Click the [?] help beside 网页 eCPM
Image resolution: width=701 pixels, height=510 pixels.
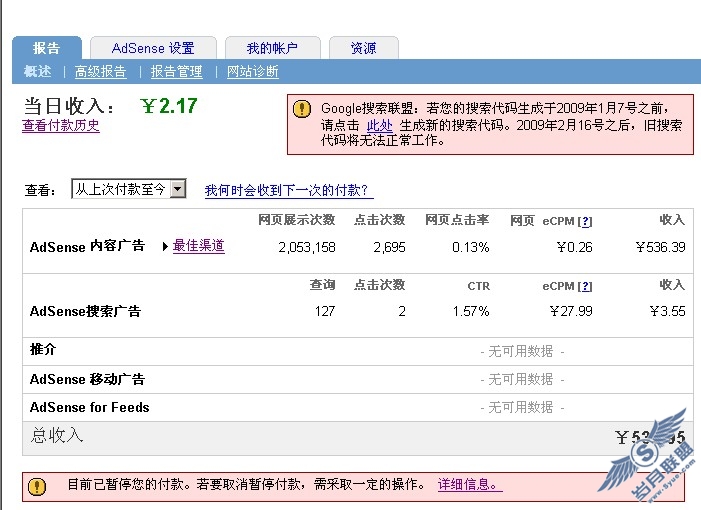pos(585,220)
